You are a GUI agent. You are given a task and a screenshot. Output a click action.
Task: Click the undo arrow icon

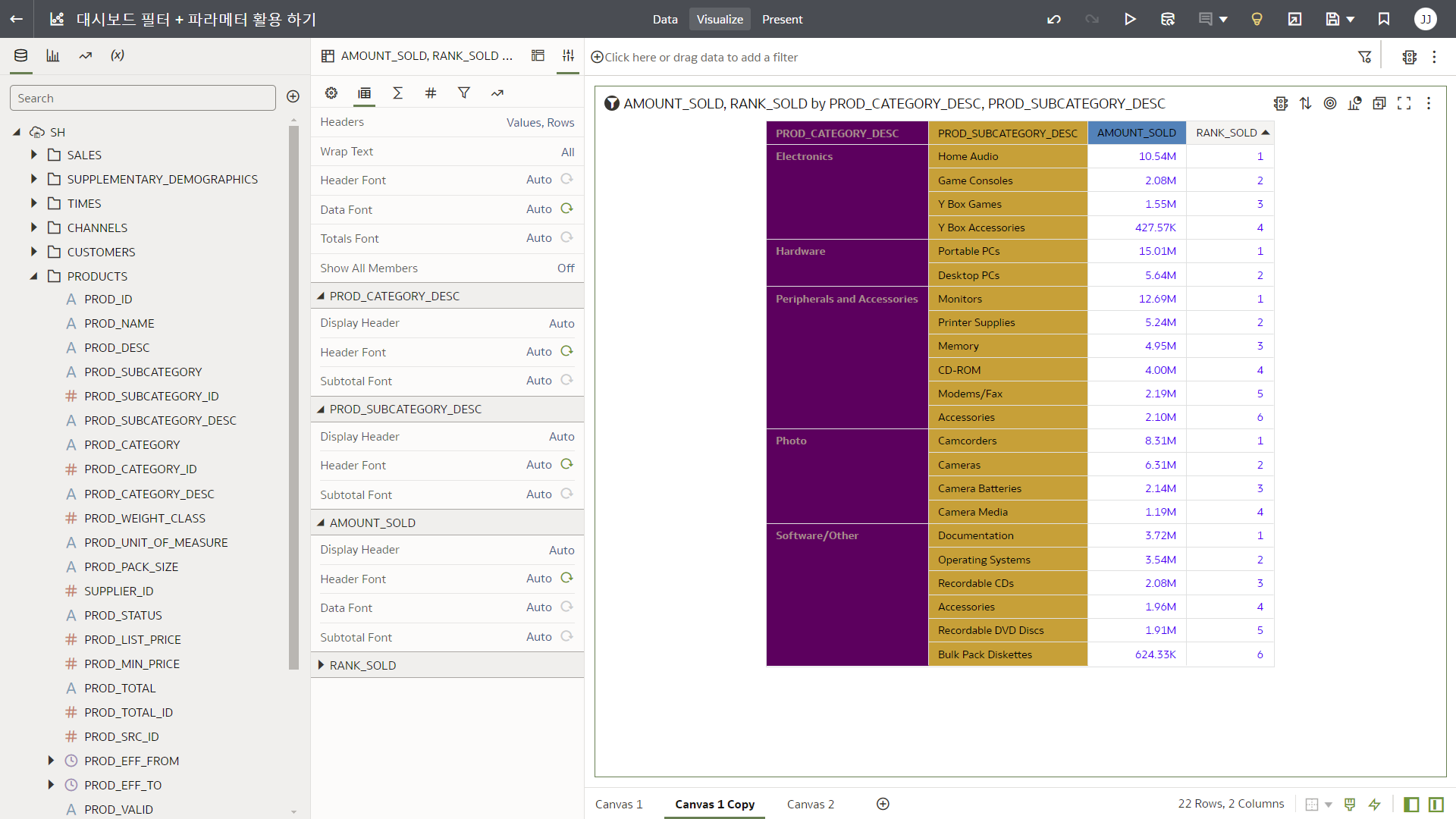coord(1054,19)
